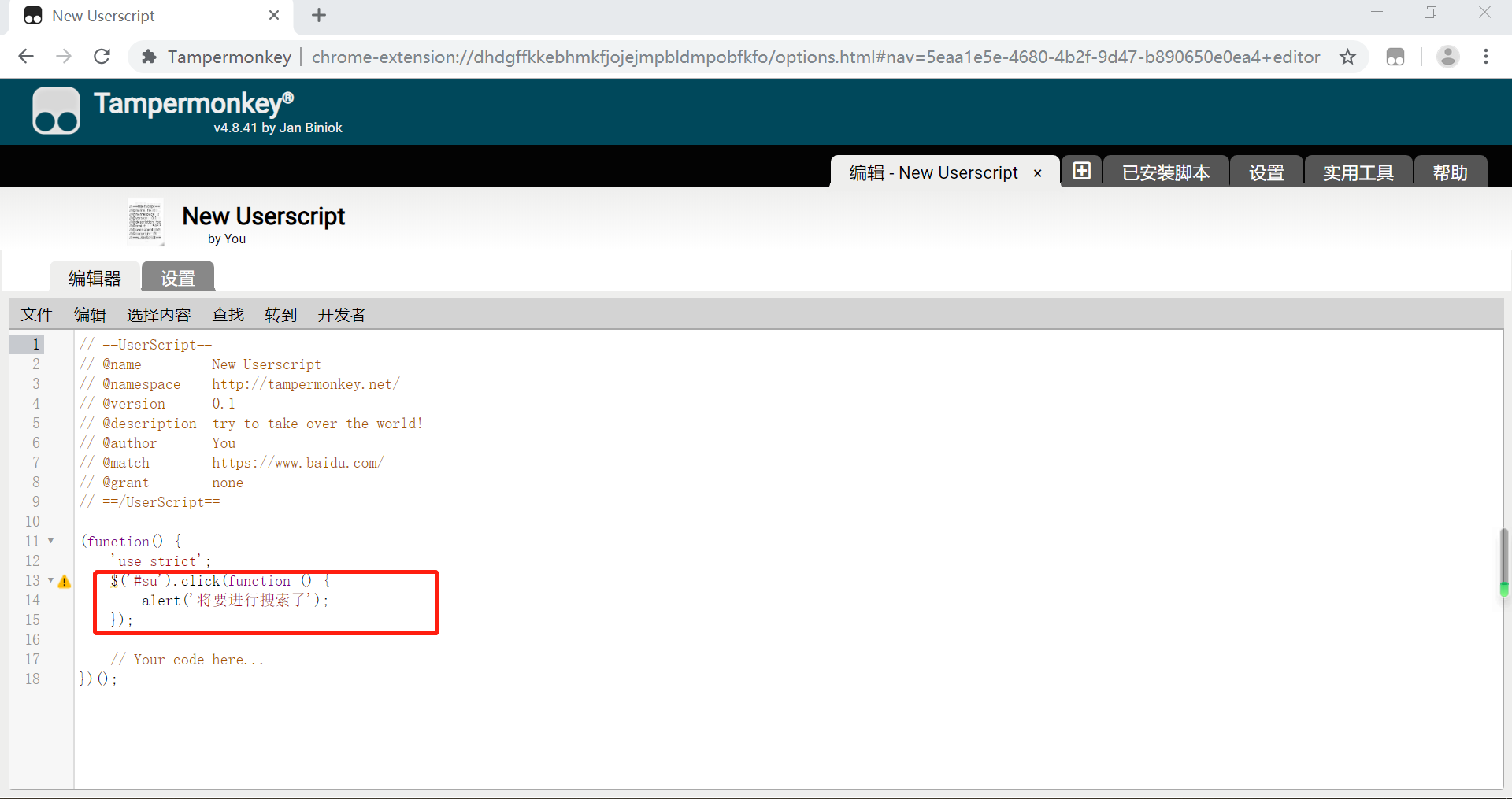Click the Tampermonkey logo
Image resolution: width=1512 pixels, height=799 pixels.
55,110
